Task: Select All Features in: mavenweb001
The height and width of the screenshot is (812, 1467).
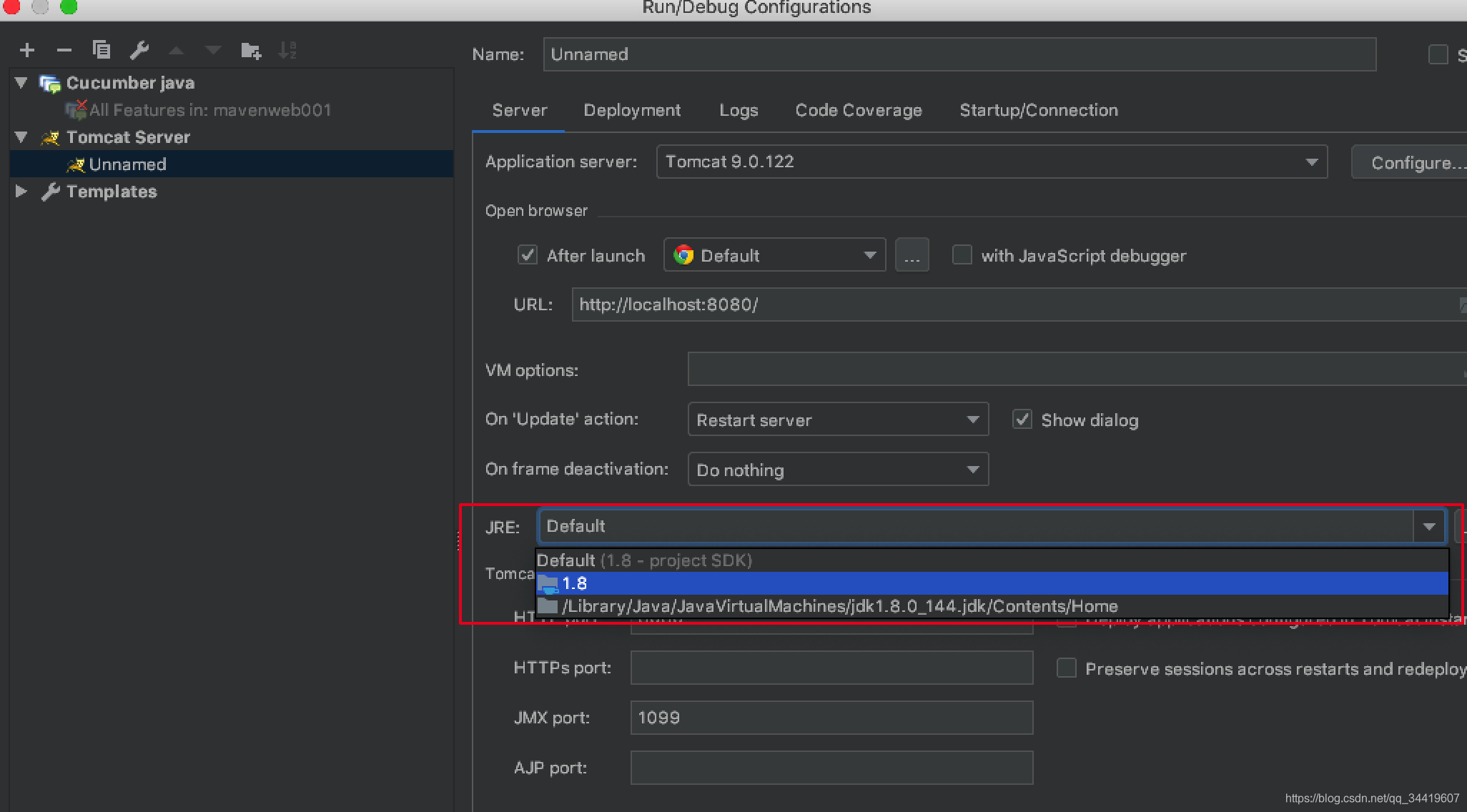Action: pos(210,110)
